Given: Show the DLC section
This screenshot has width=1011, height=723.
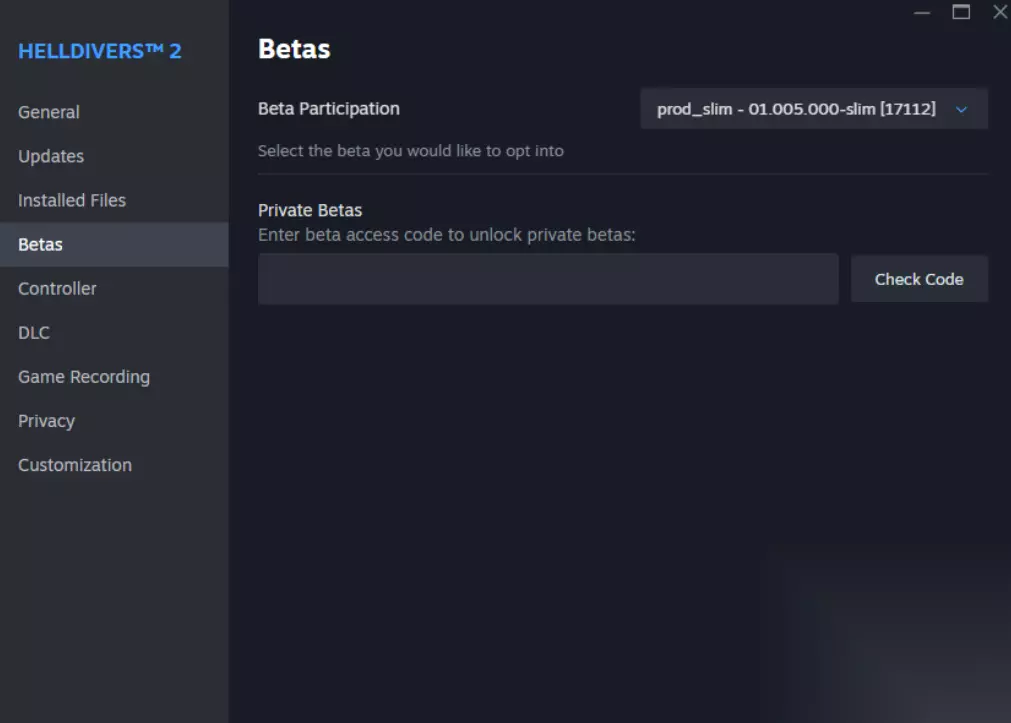Looking at the screenshot, I should click(34, 332).
